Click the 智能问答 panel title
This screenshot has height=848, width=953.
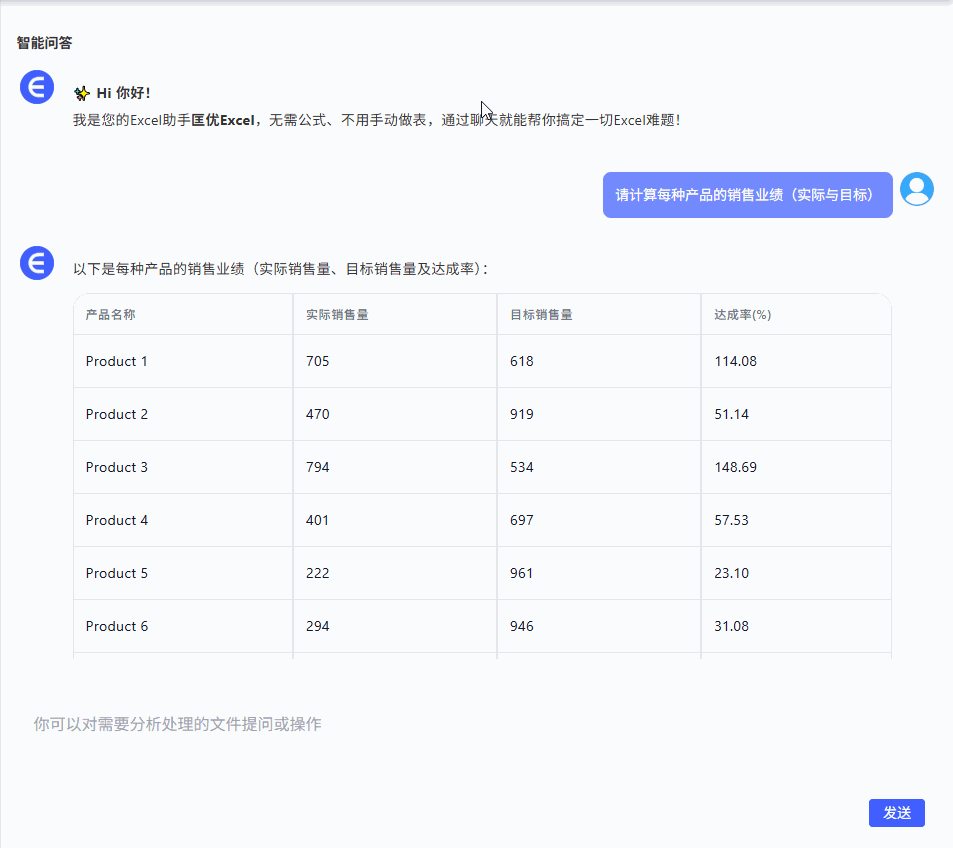[44, 43]
